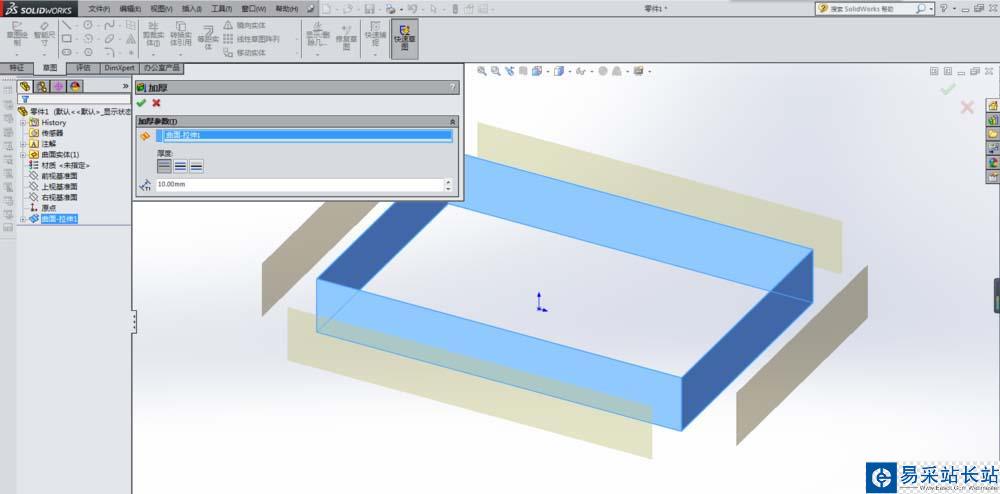The width and height of the screenshot is (1000, 494).
Task: Expand the 注解 tree node
Action: [23, 144]
